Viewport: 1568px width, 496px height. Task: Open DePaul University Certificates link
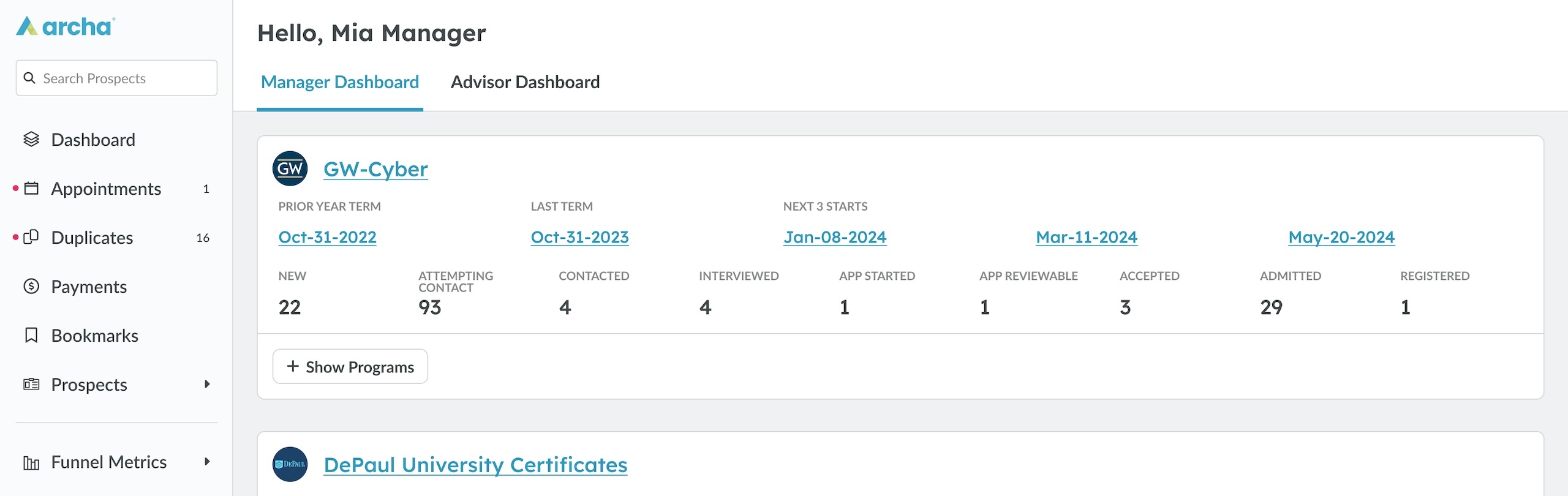[475, 465]
